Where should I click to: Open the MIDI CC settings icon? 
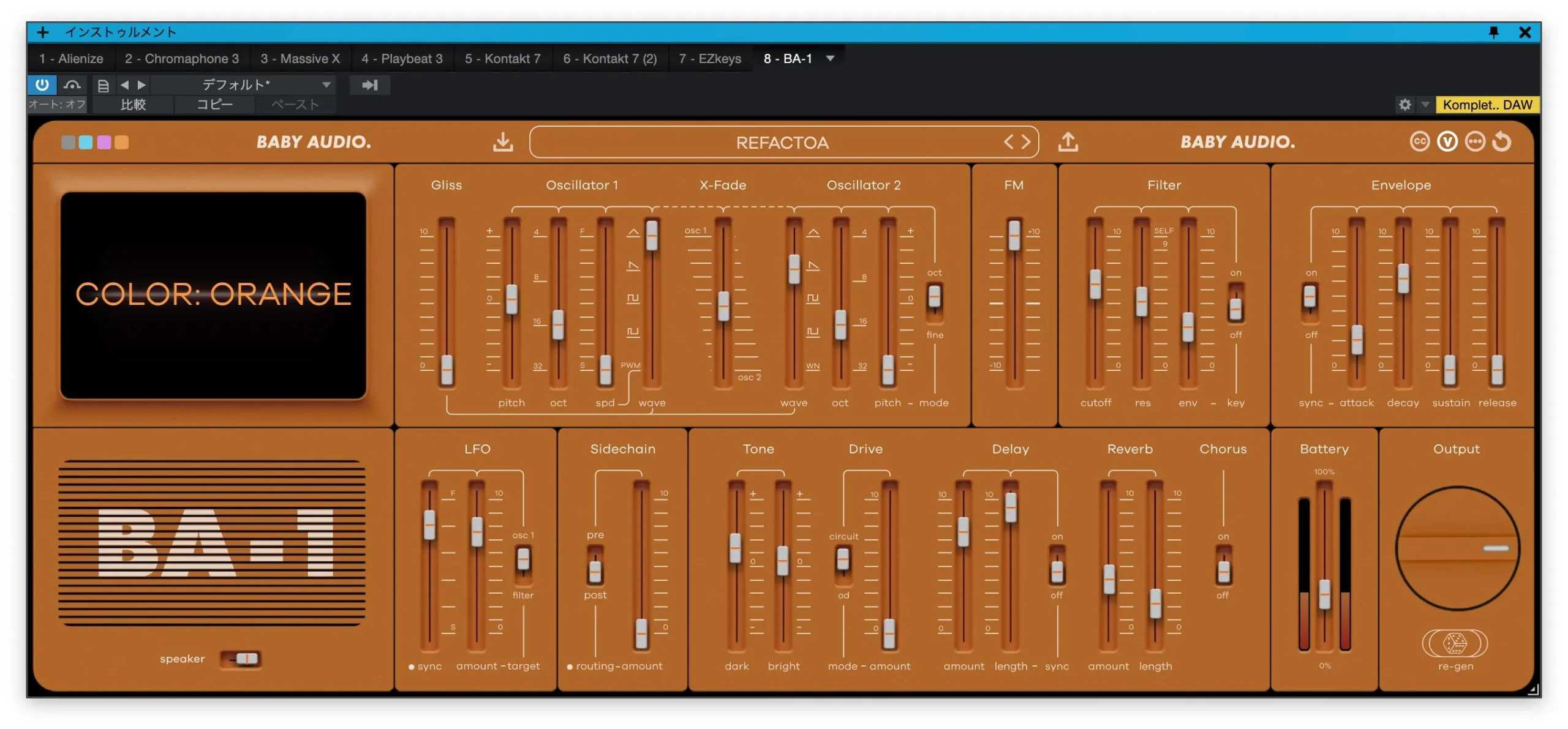[1419, 142]
